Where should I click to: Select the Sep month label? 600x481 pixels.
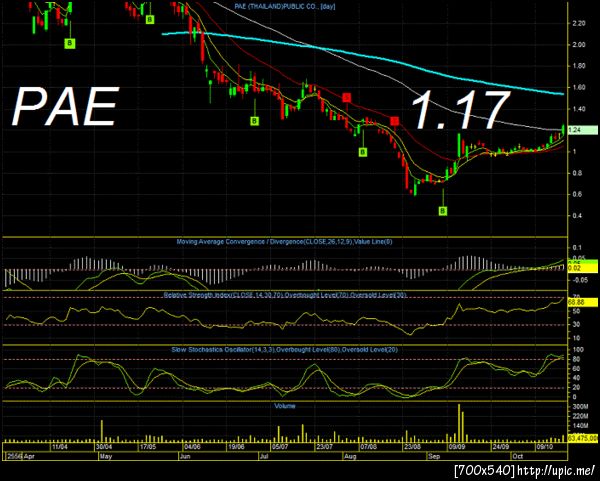pyautogui.click(x=434, y=456)
